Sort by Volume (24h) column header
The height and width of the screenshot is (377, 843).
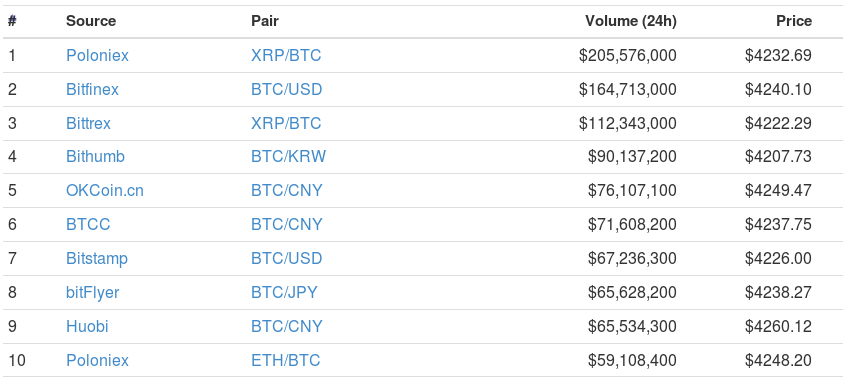click(x=631, y=21)
